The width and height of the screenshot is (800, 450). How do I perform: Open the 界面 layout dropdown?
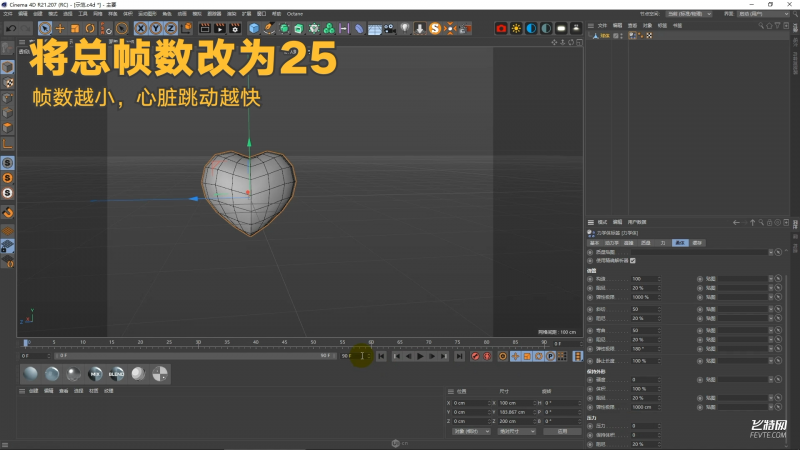763,14
